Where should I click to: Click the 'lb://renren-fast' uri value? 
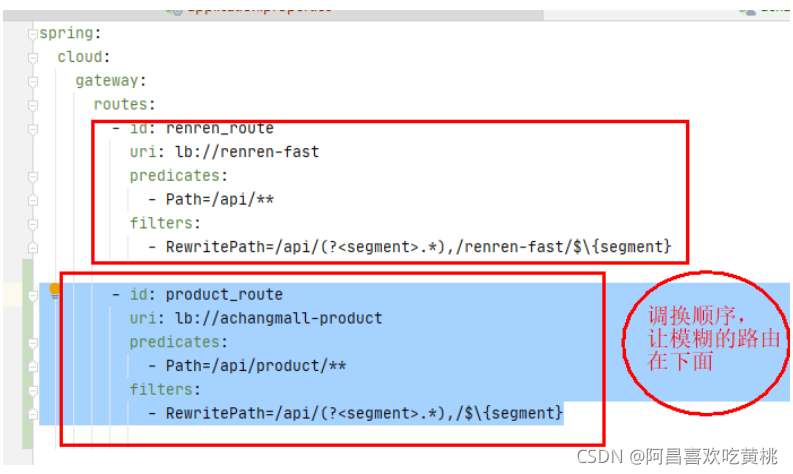tap(247, 152)
